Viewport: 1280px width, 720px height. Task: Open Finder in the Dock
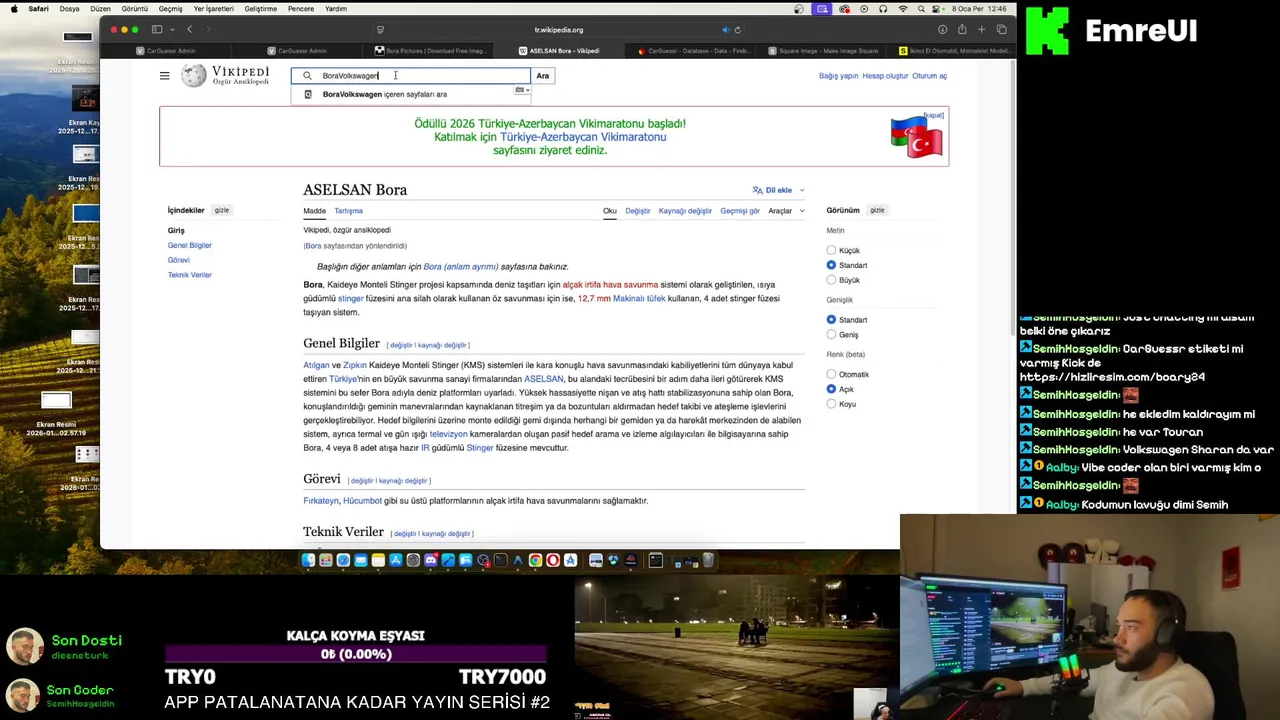click(308, 561)
